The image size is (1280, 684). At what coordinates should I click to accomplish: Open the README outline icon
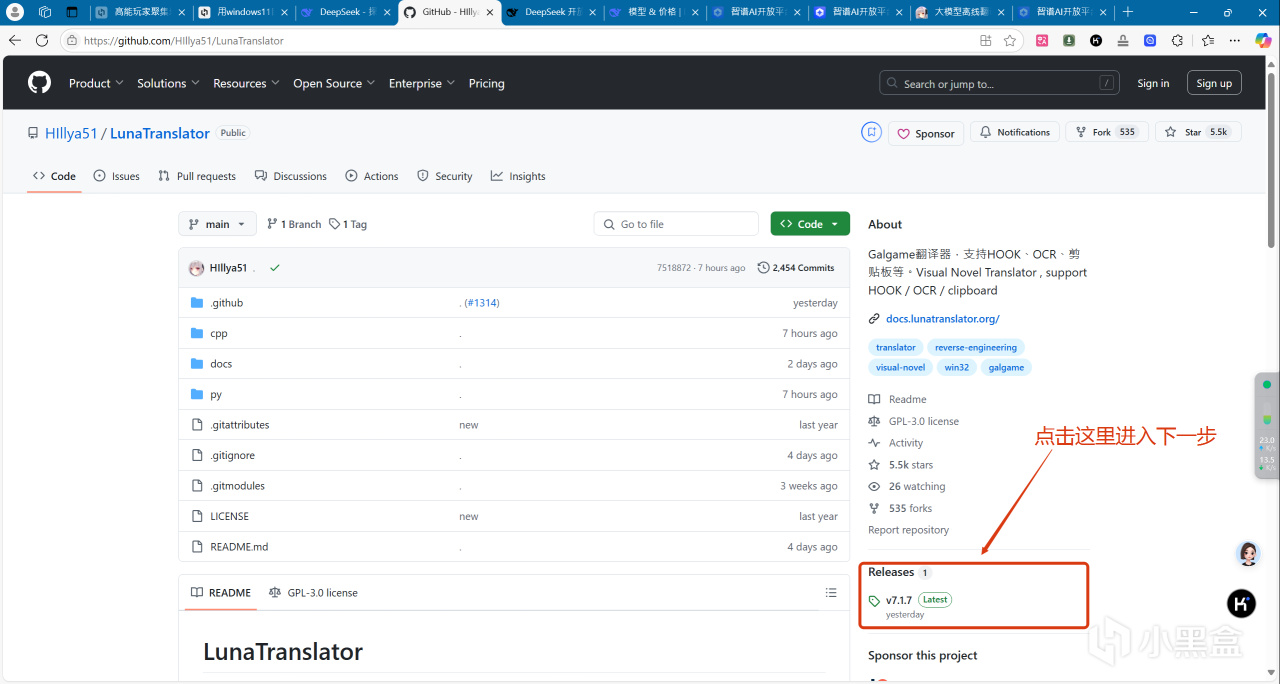[x=831, y=593]
